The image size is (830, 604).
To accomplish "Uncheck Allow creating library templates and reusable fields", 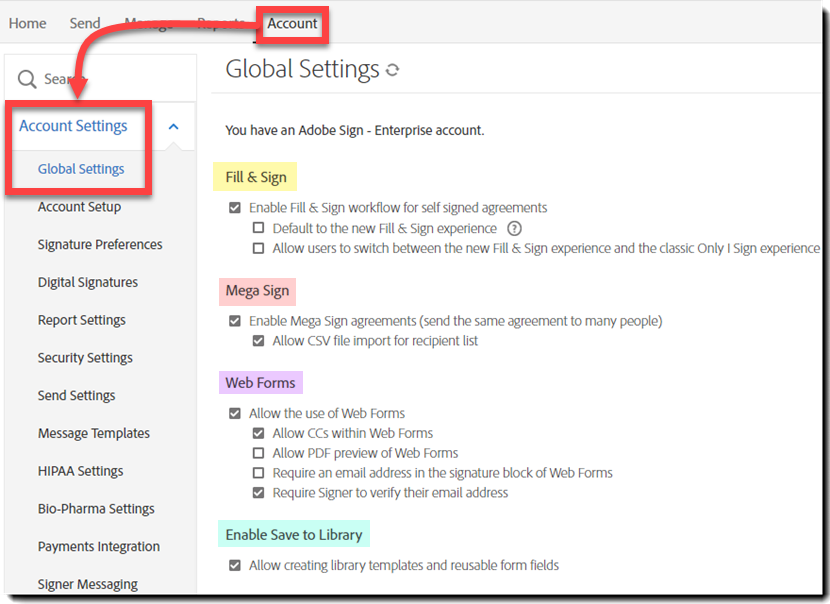I will click(x=235, y=565).
